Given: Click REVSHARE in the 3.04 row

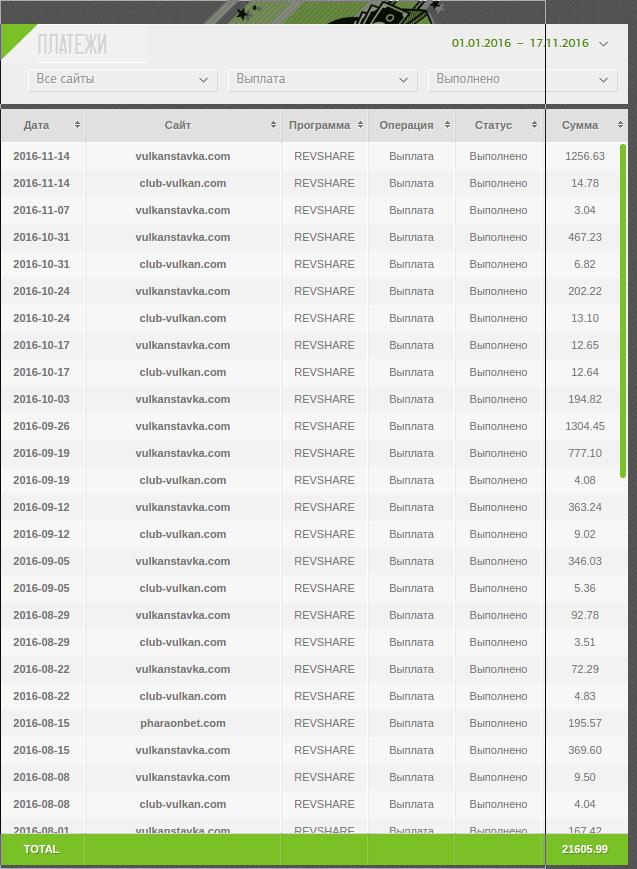Looking at the screenshot, I should point(324,211).
